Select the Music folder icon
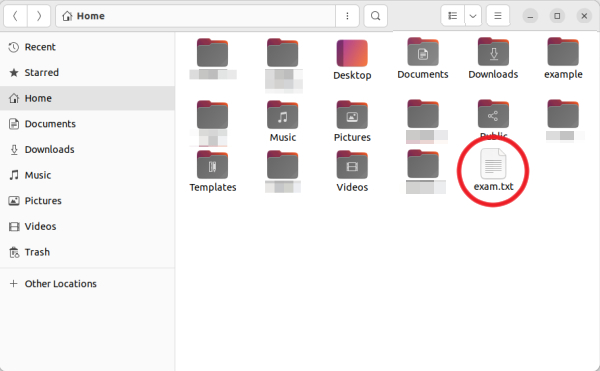 [282, 115]
